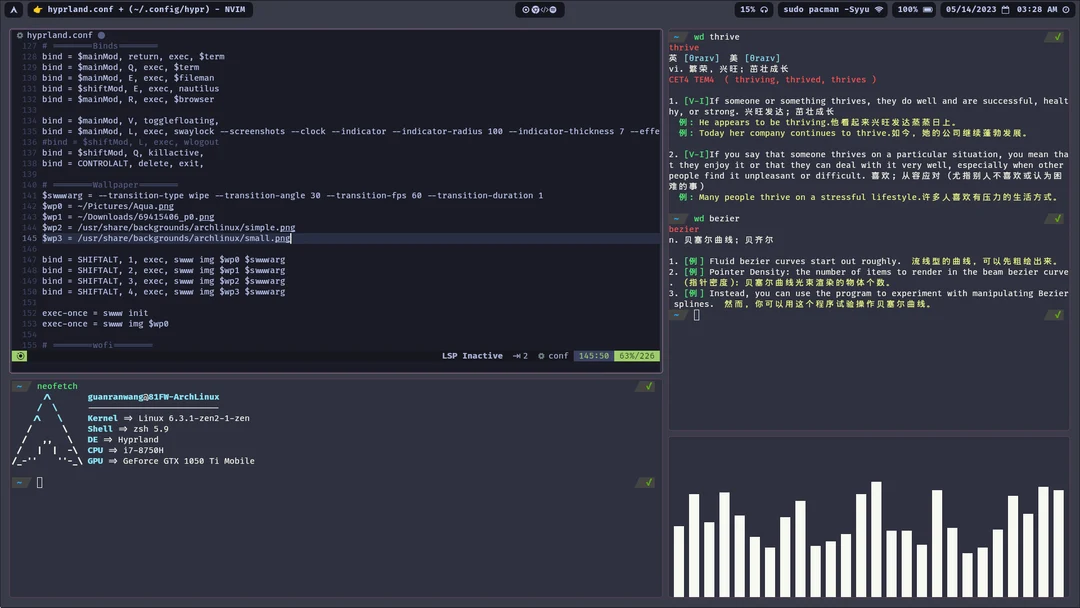Click the Arch logo in the top bar
Screen dimensions: 1080x608
(x=13, y=9)
